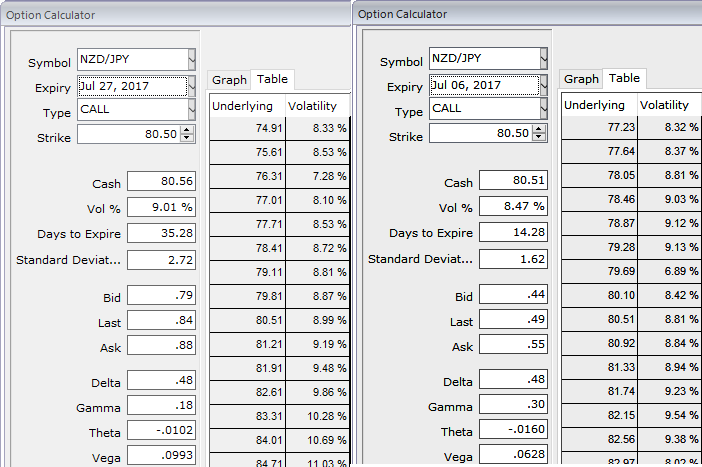This screenshot has height=467, width=702.
Task: Click Days to Expire field showing 14.28
Action: [x=514, y=232]
